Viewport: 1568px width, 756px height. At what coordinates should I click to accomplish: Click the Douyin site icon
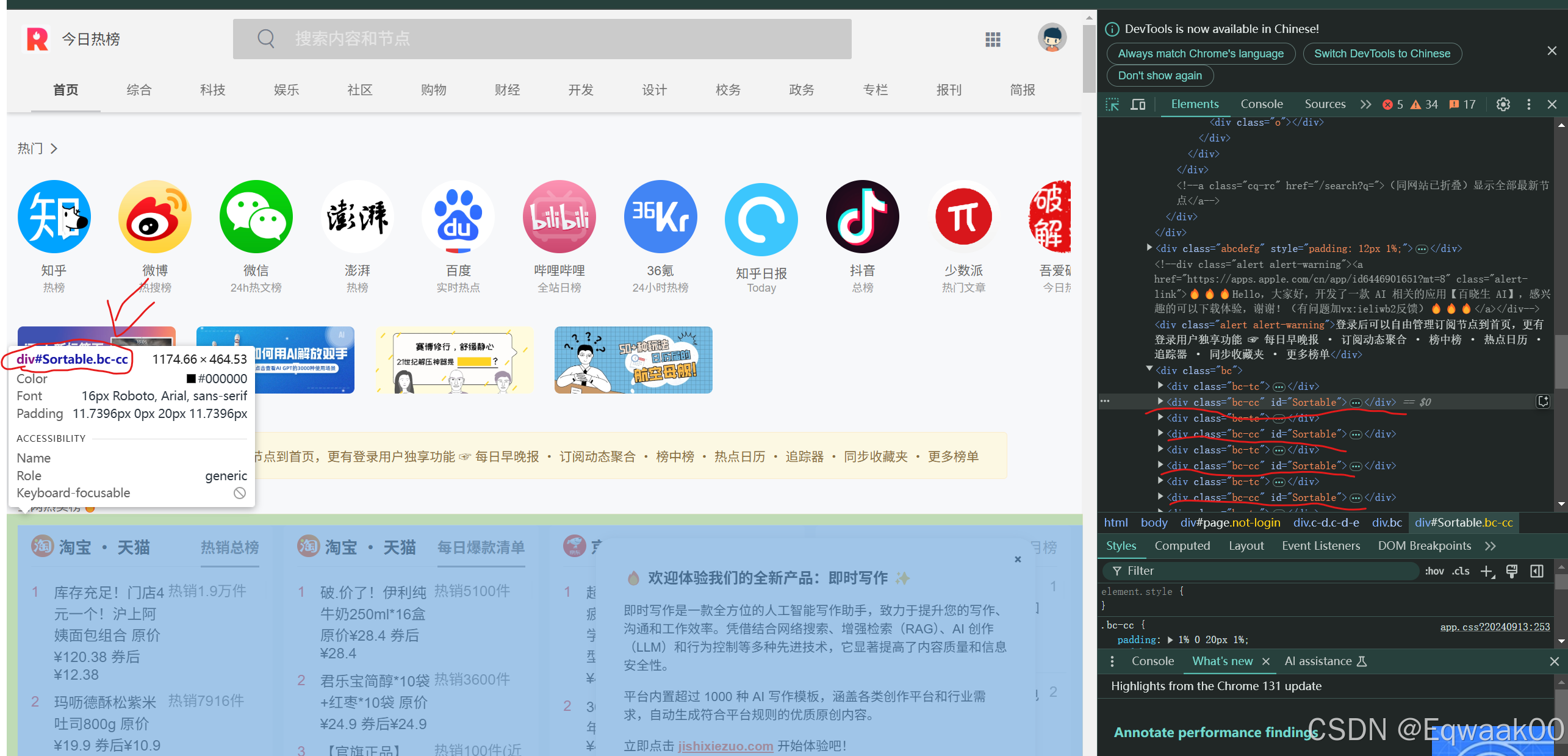pos(862,217)
